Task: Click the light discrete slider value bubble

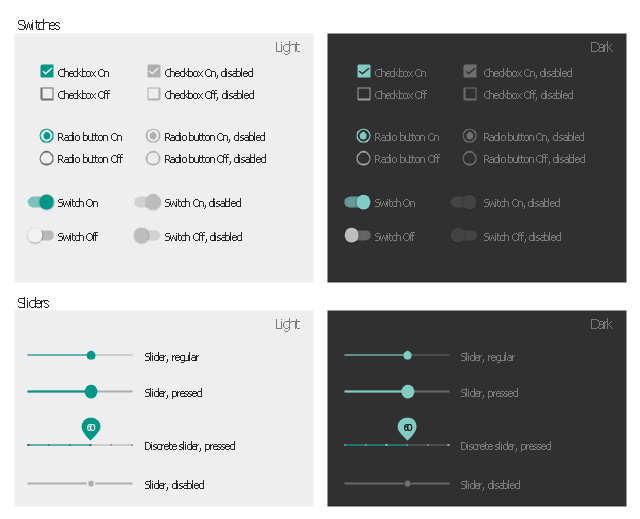Action: click(x=91, y=427)
